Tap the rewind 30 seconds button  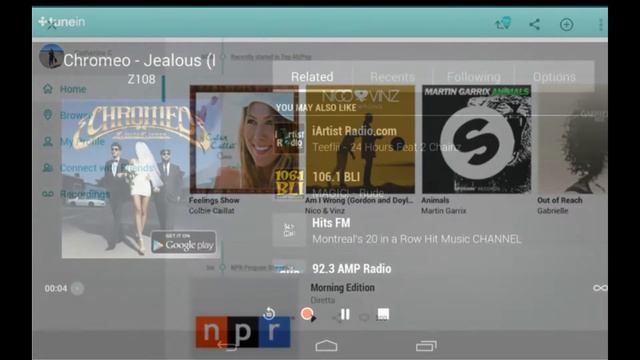pos(269,313)
